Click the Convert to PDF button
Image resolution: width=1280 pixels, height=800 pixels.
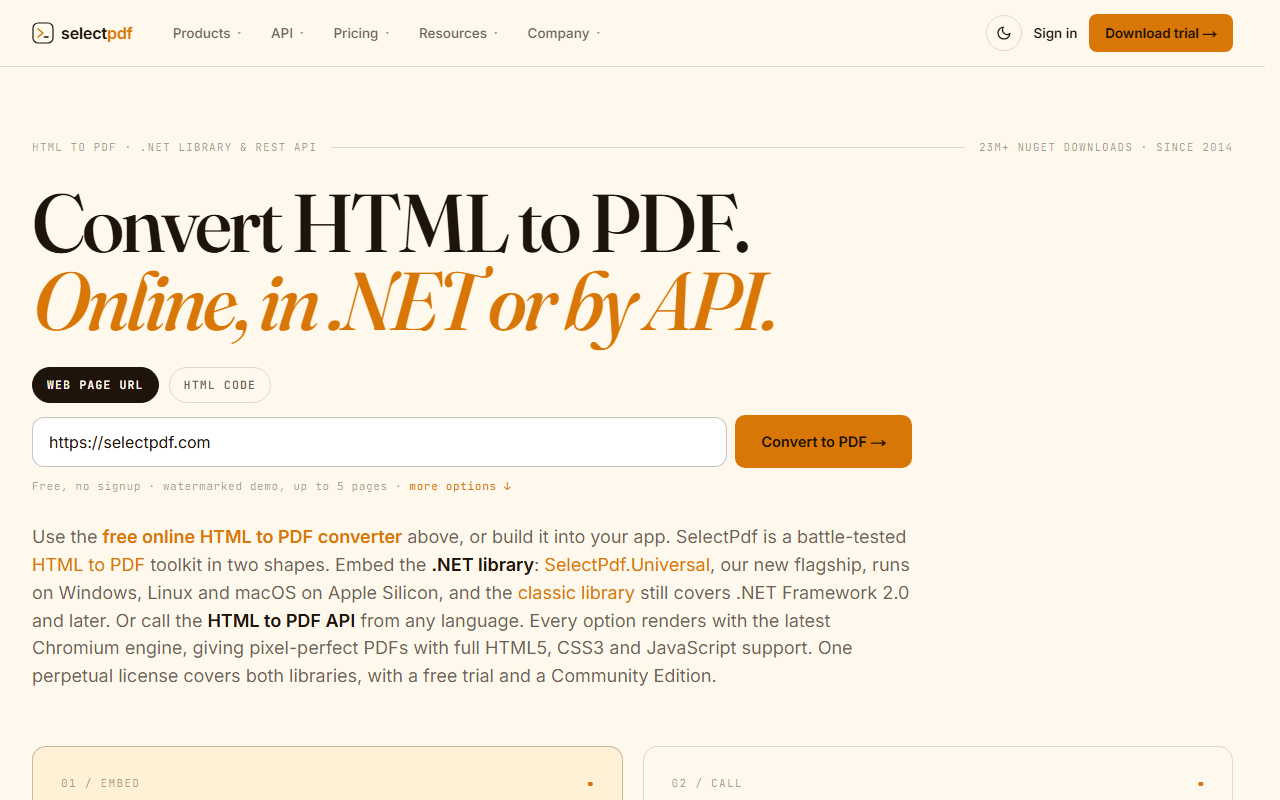pyautogui.click(x=823, y=441)
